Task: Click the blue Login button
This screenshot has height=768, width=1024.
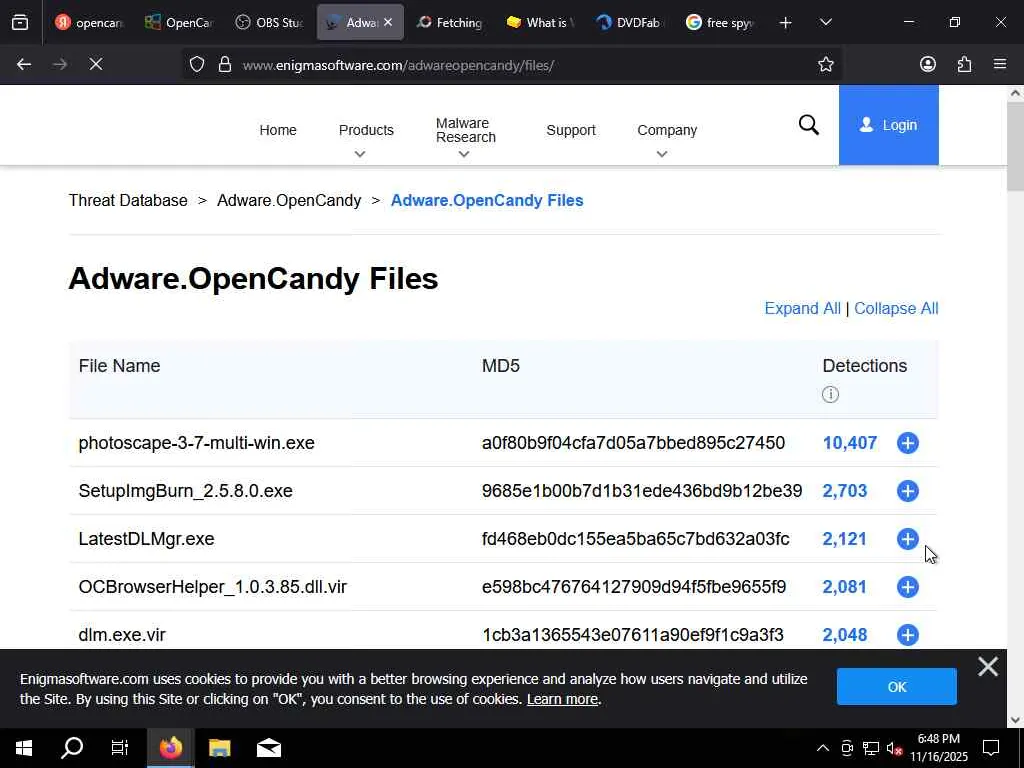Action: click(x=888, y=125)
